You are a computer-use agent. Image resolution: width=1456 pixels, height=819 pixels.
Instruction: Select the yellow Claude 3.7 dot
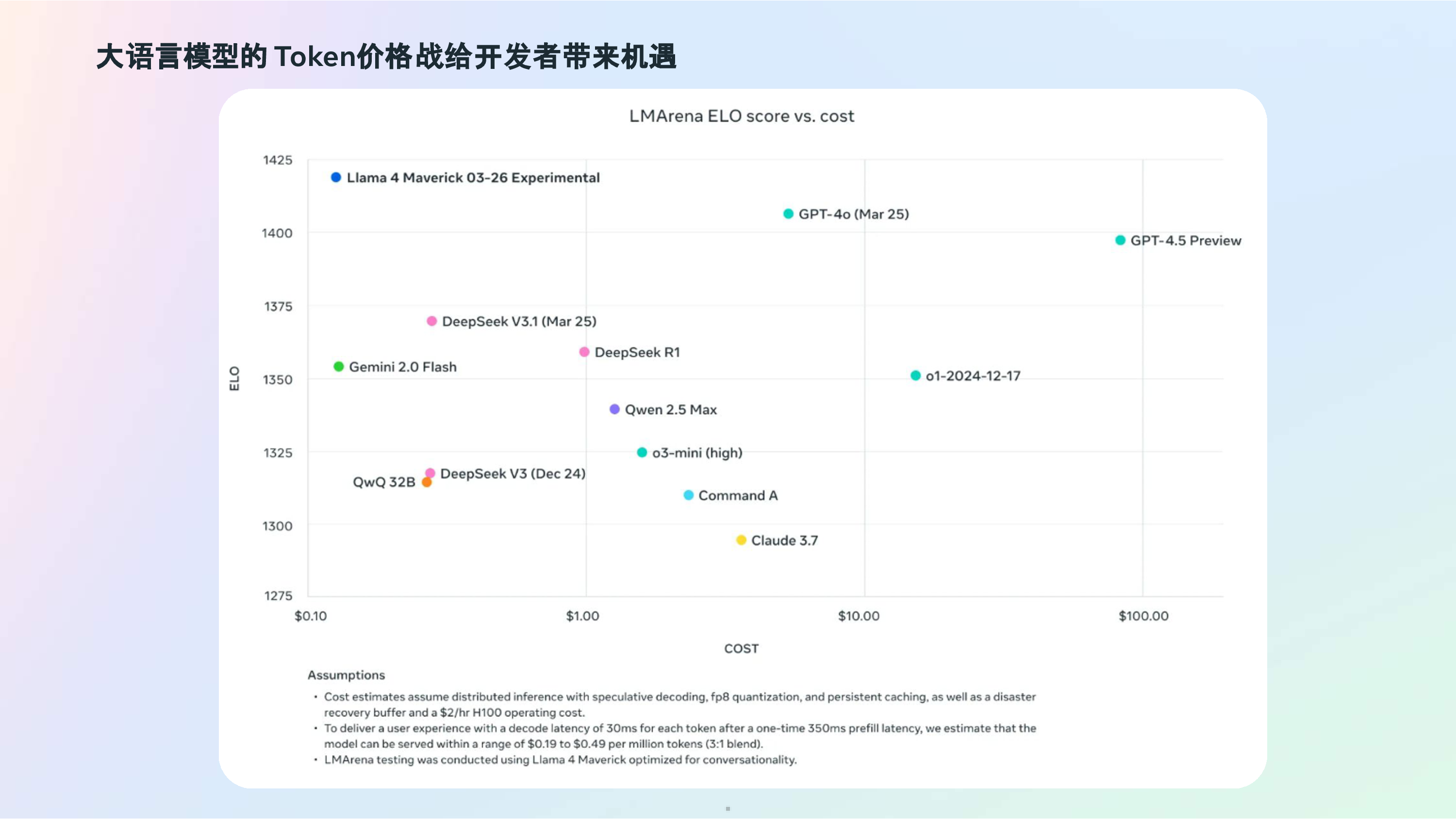click(x=741, y=541)
